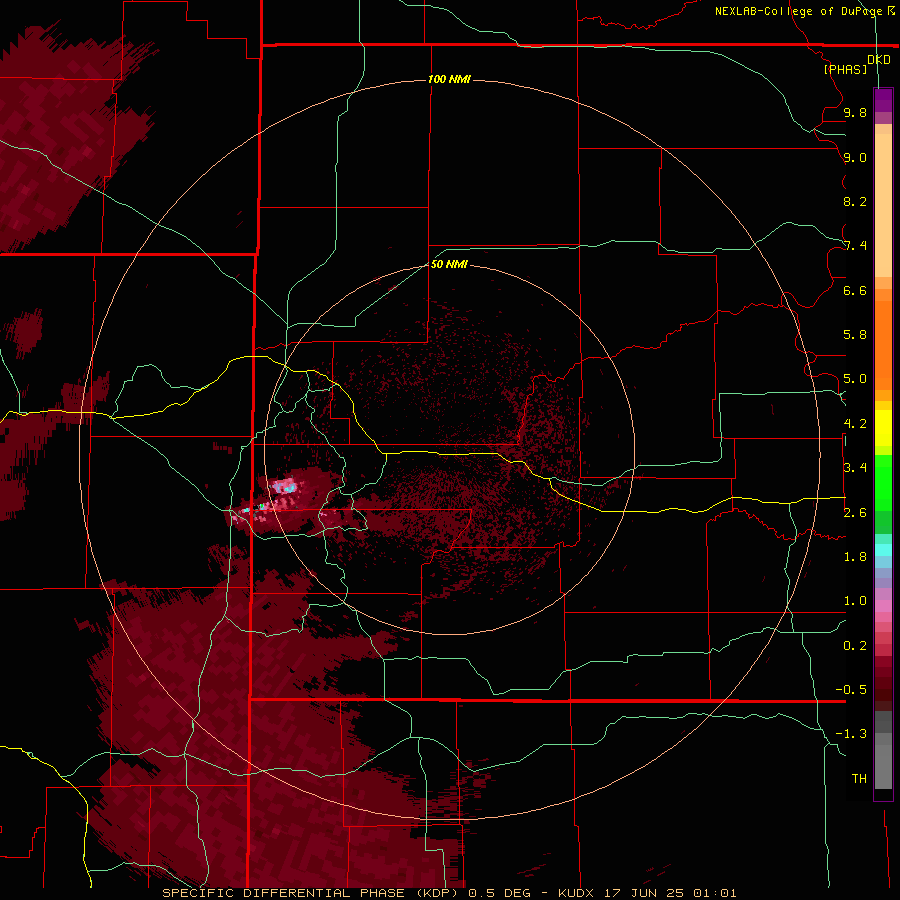900x900 pixels.
Task: Click the -0.5 scale value
Action: click(x=851, y=690)
